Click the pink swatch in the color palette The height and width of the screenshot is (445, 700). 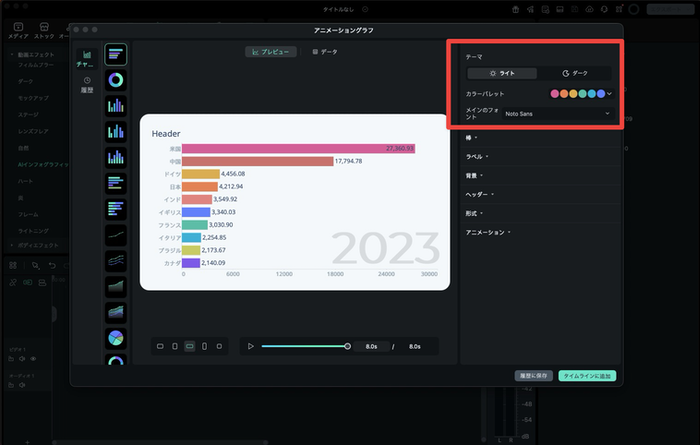pyautogui.click(x=554, y=94)
